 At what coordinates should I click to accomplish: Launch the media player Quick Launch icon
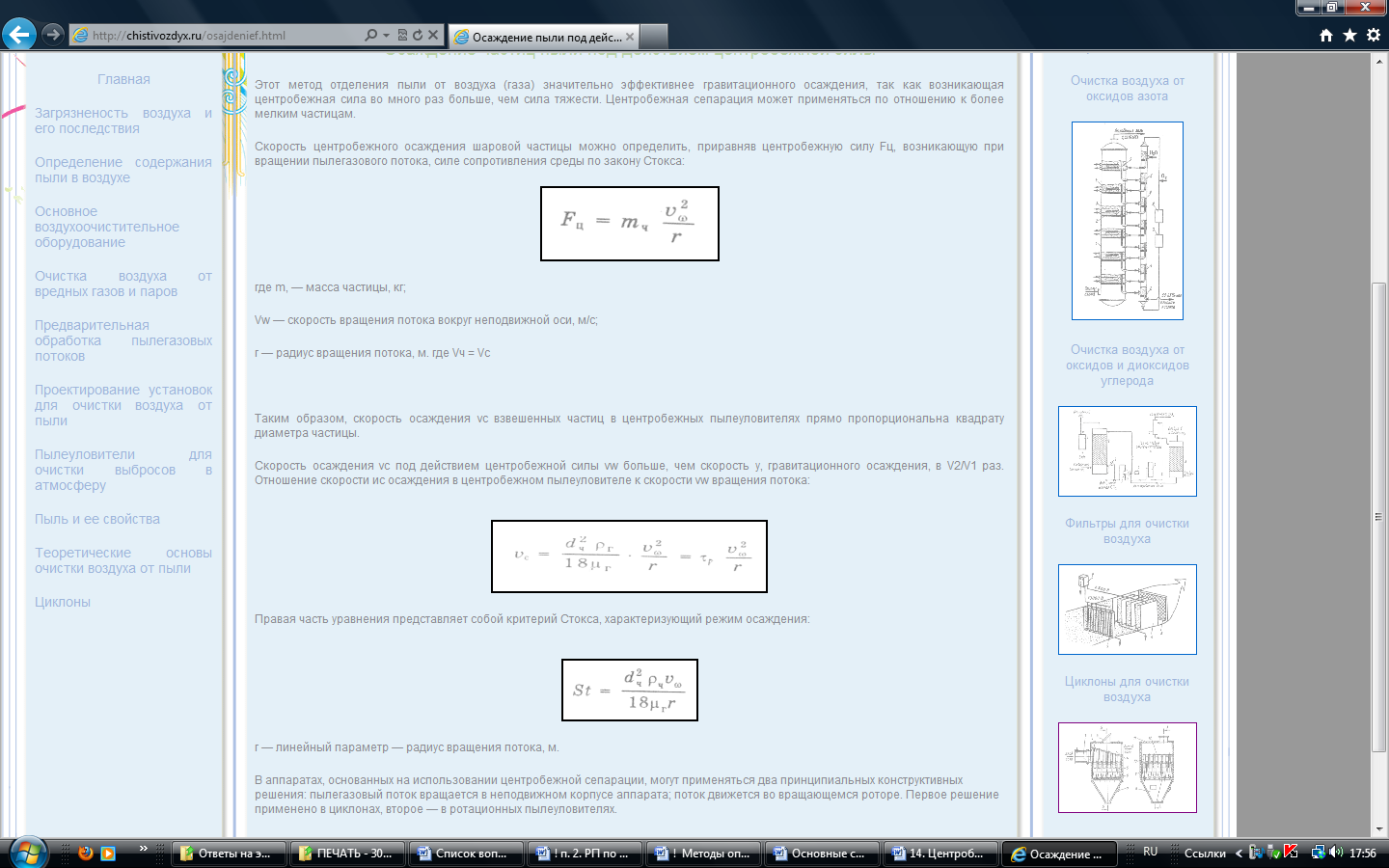pos(108,853)
